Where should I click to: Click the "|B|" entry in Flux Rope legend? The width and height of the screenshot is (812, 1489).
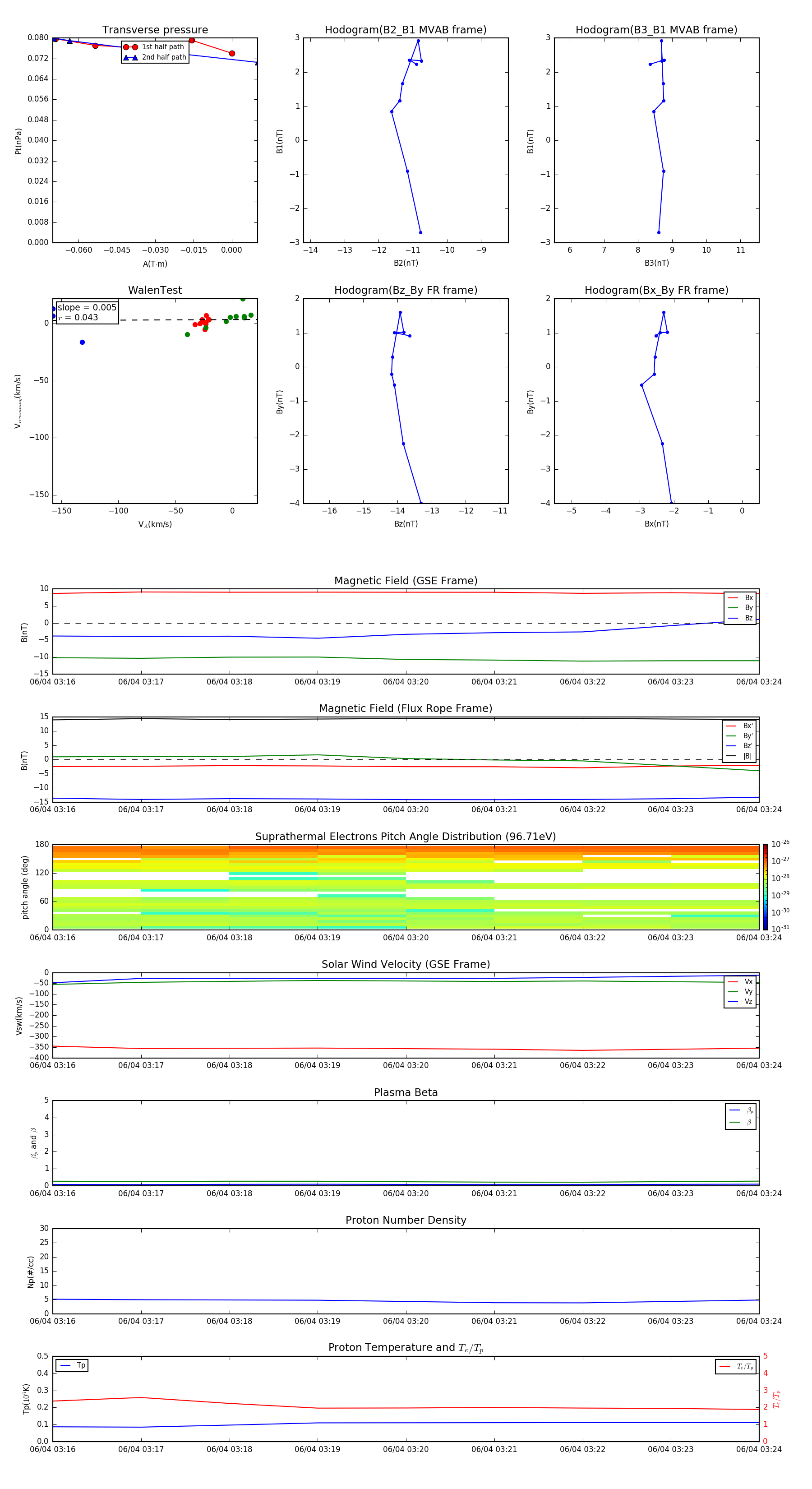click(740, 756)
